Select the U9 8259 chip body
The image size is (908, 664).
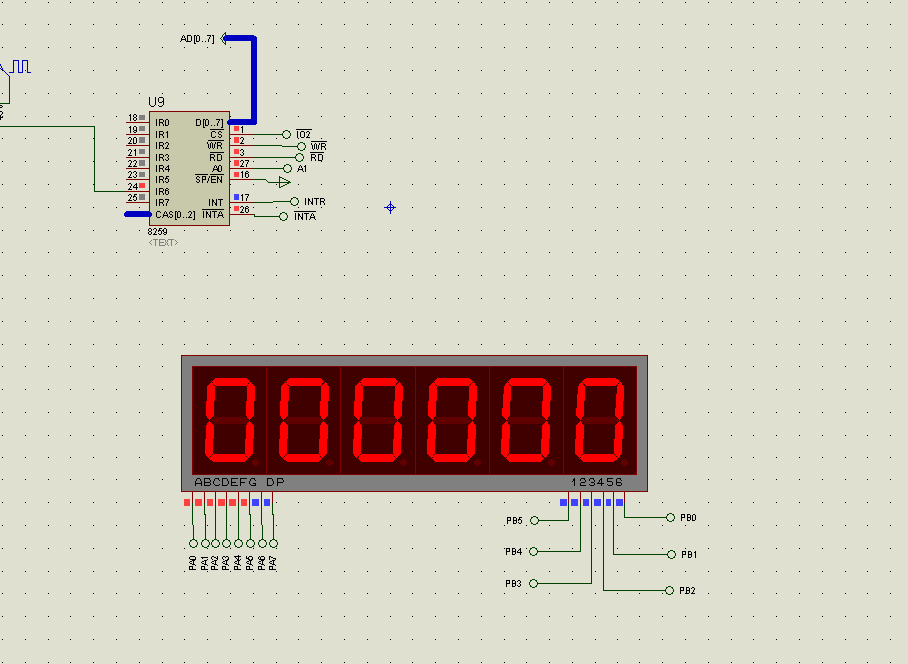[x=189, y=168]
